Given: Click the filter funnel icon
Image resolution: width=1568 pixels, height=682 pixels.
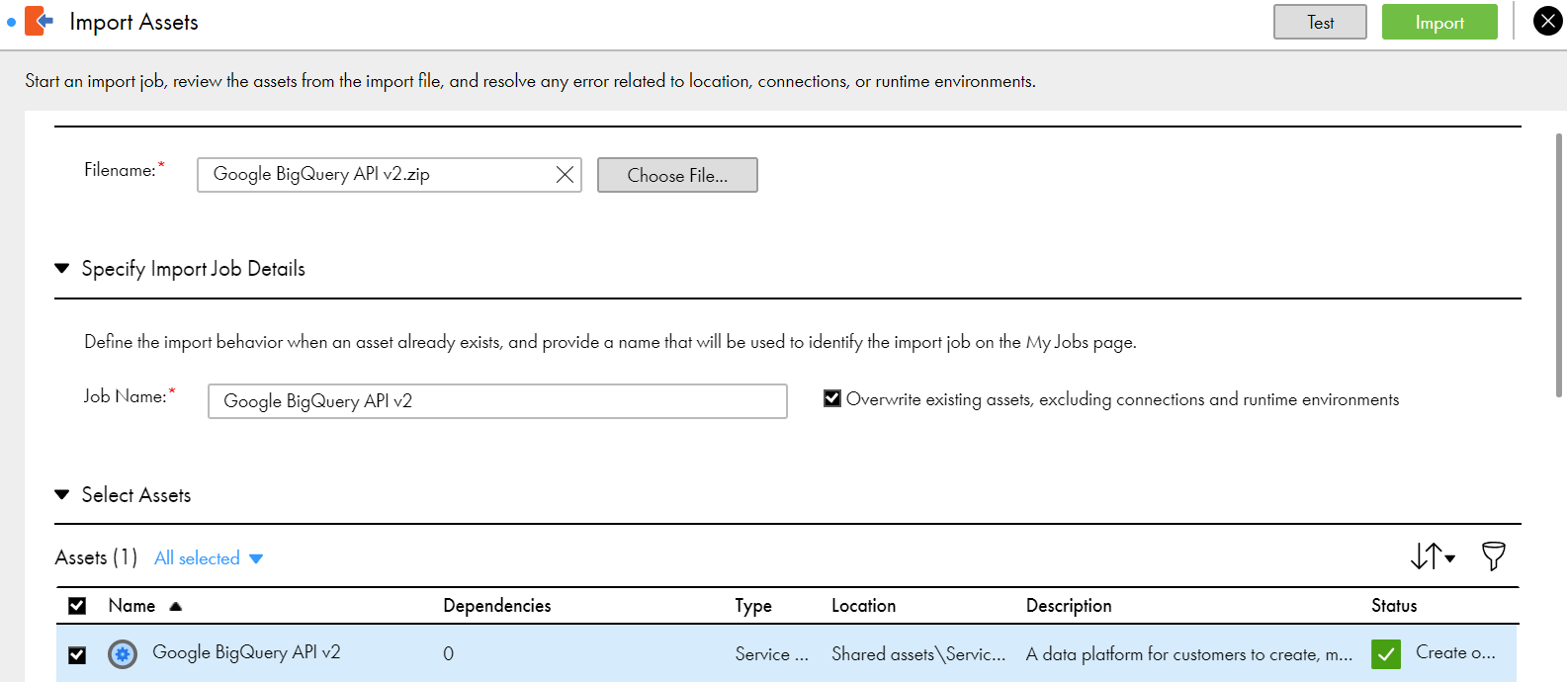Looking at the screenshot, I should point(1493,556).
